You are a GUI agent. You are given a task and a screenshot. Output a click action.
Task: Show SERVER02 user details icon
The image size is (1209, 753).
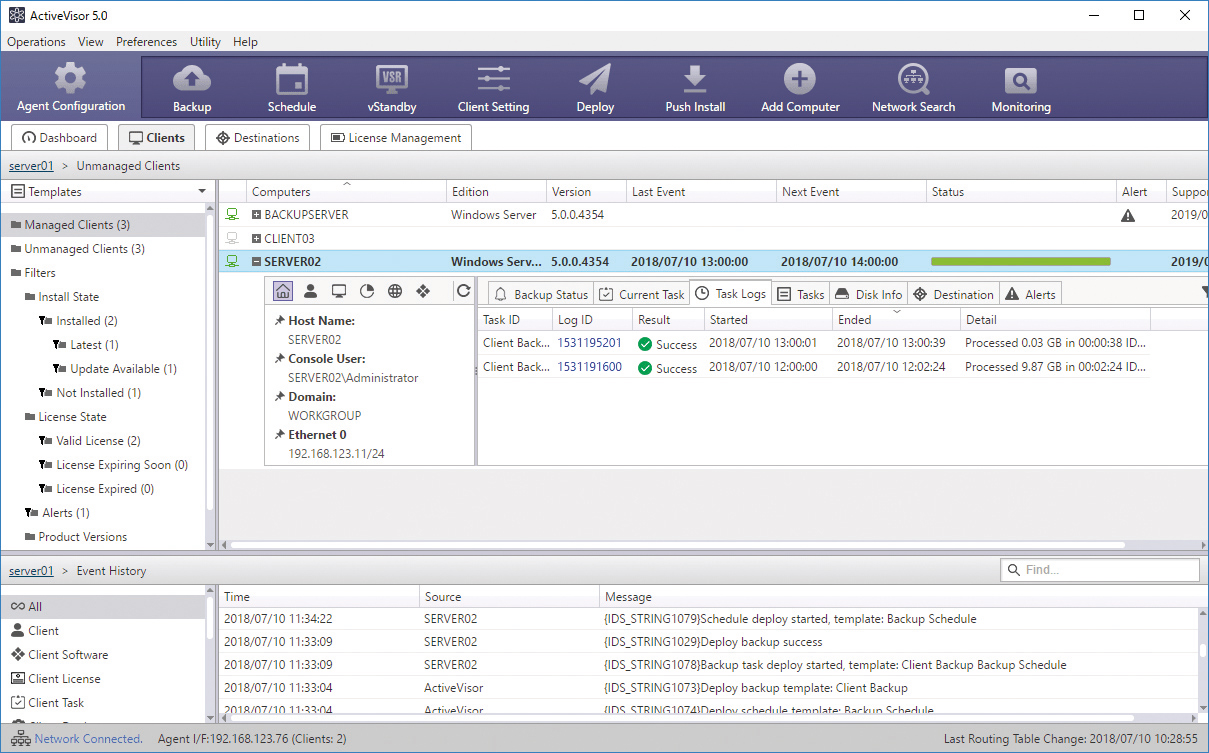point(311,291)
